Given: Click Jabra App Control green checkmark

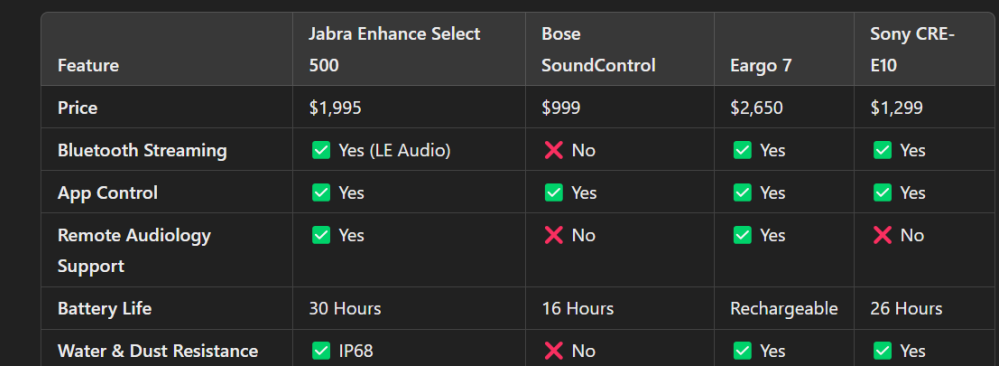Looking at the screenshot, I should coord(321,193).
